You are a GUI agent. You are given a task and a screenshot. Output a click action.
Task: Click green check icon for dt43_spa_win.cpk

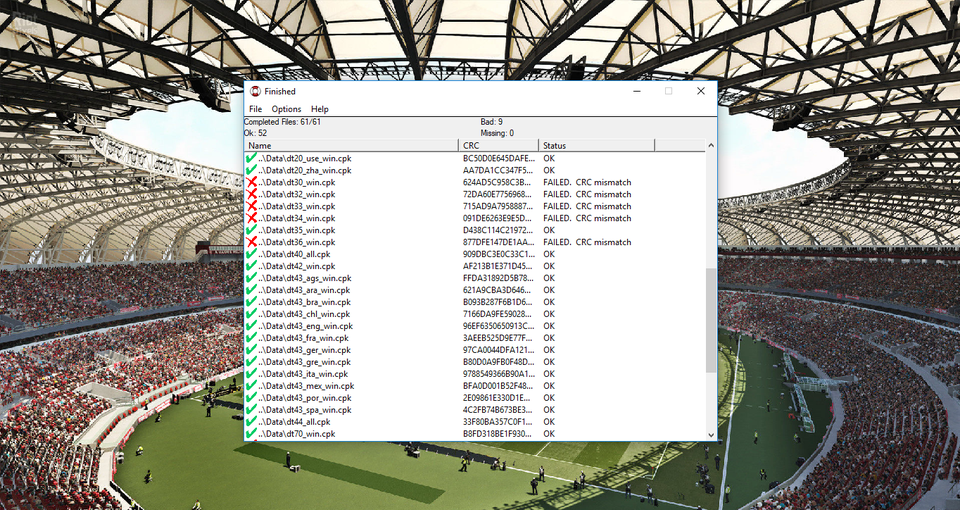(x=251, y=410)
